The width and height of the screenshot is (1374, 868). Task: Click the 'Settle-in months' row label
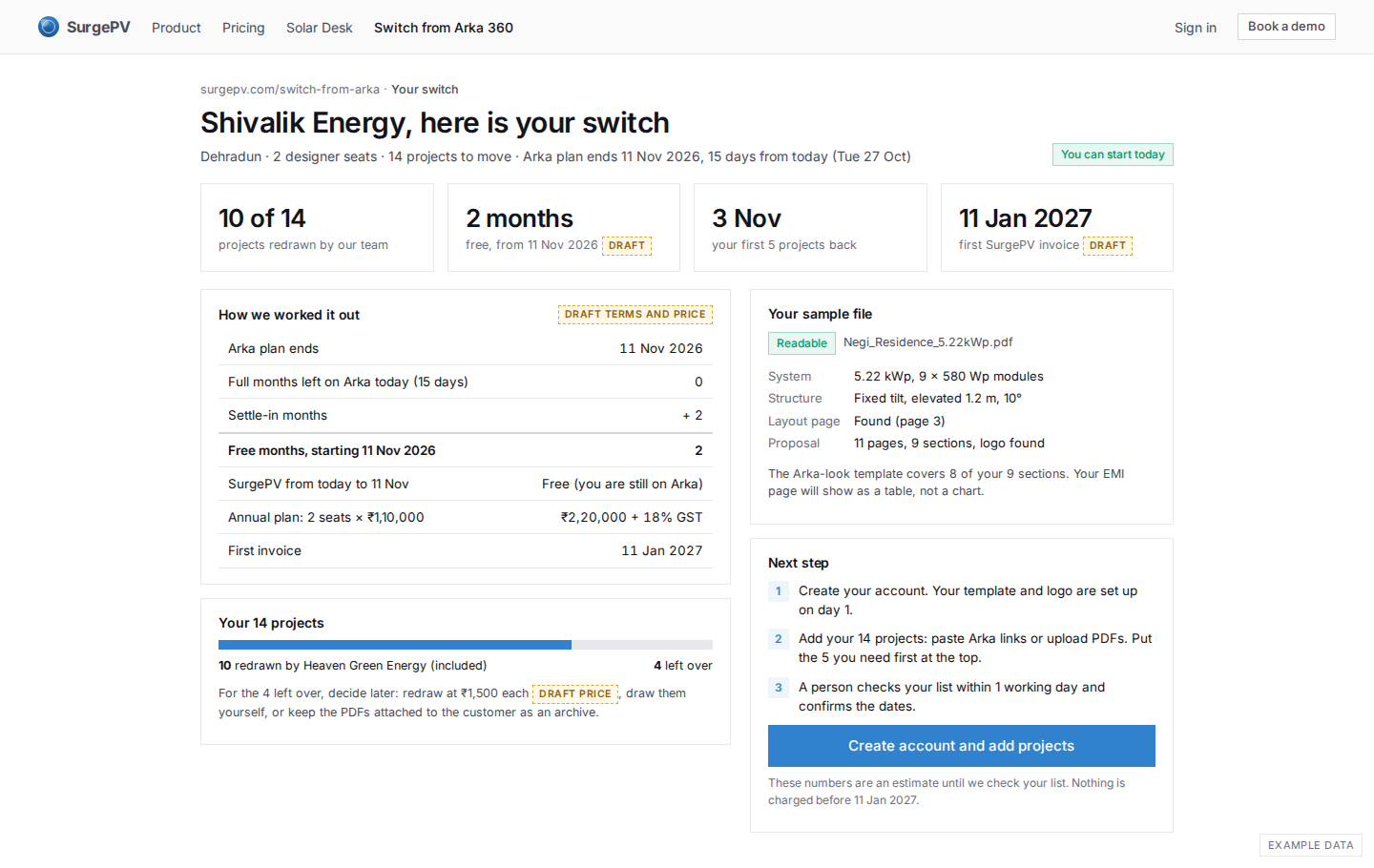278,416
